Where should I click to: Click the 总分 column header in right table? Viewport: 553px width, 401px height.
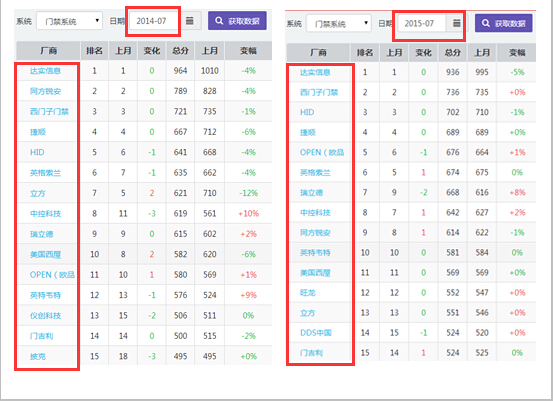point(452,53)
